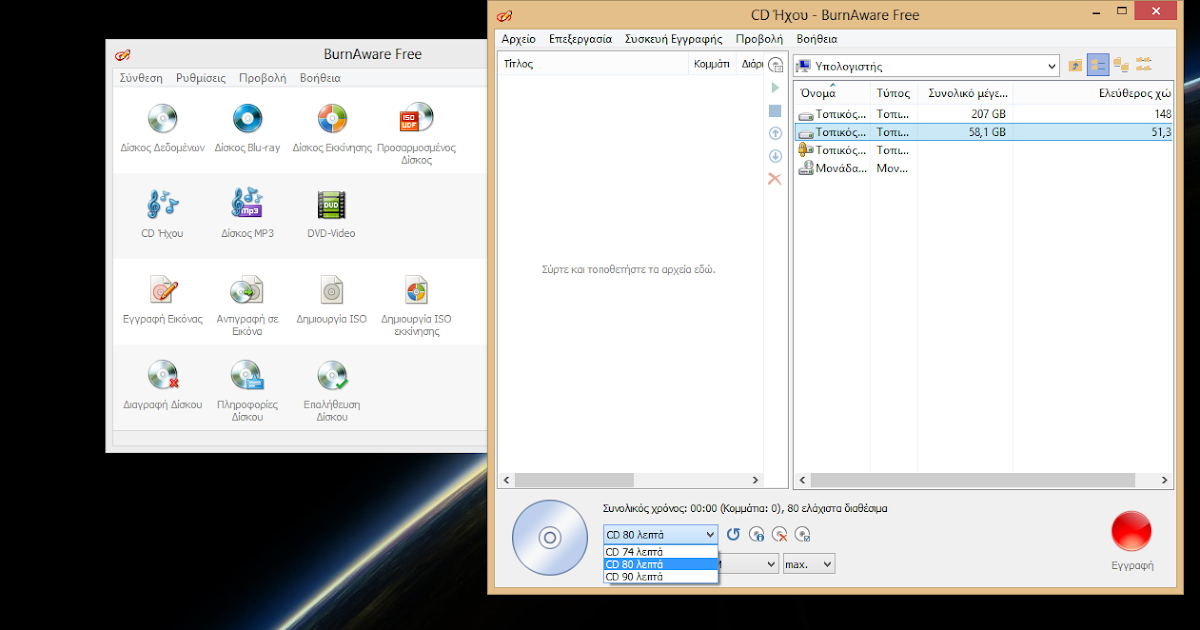Open Εγγραφή Εικόνας burn image tool
The width and height of the screenshot is (1200, 630).
click(x=163, y=300)
